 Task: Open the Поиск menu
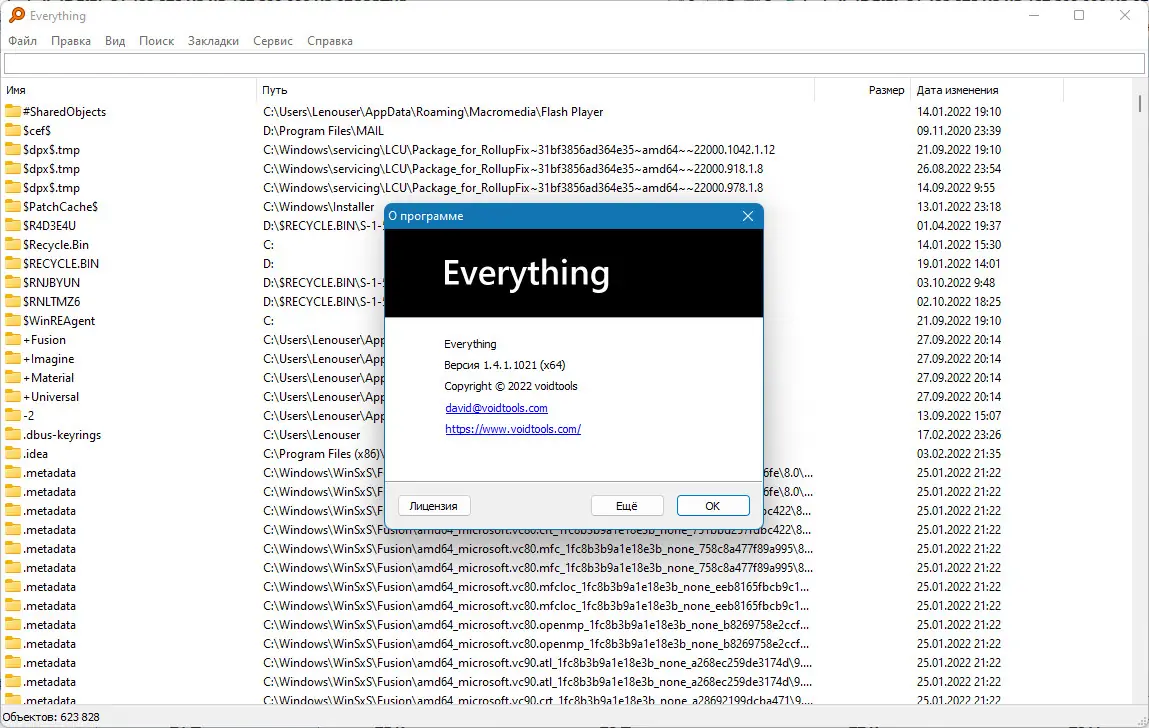156,41
